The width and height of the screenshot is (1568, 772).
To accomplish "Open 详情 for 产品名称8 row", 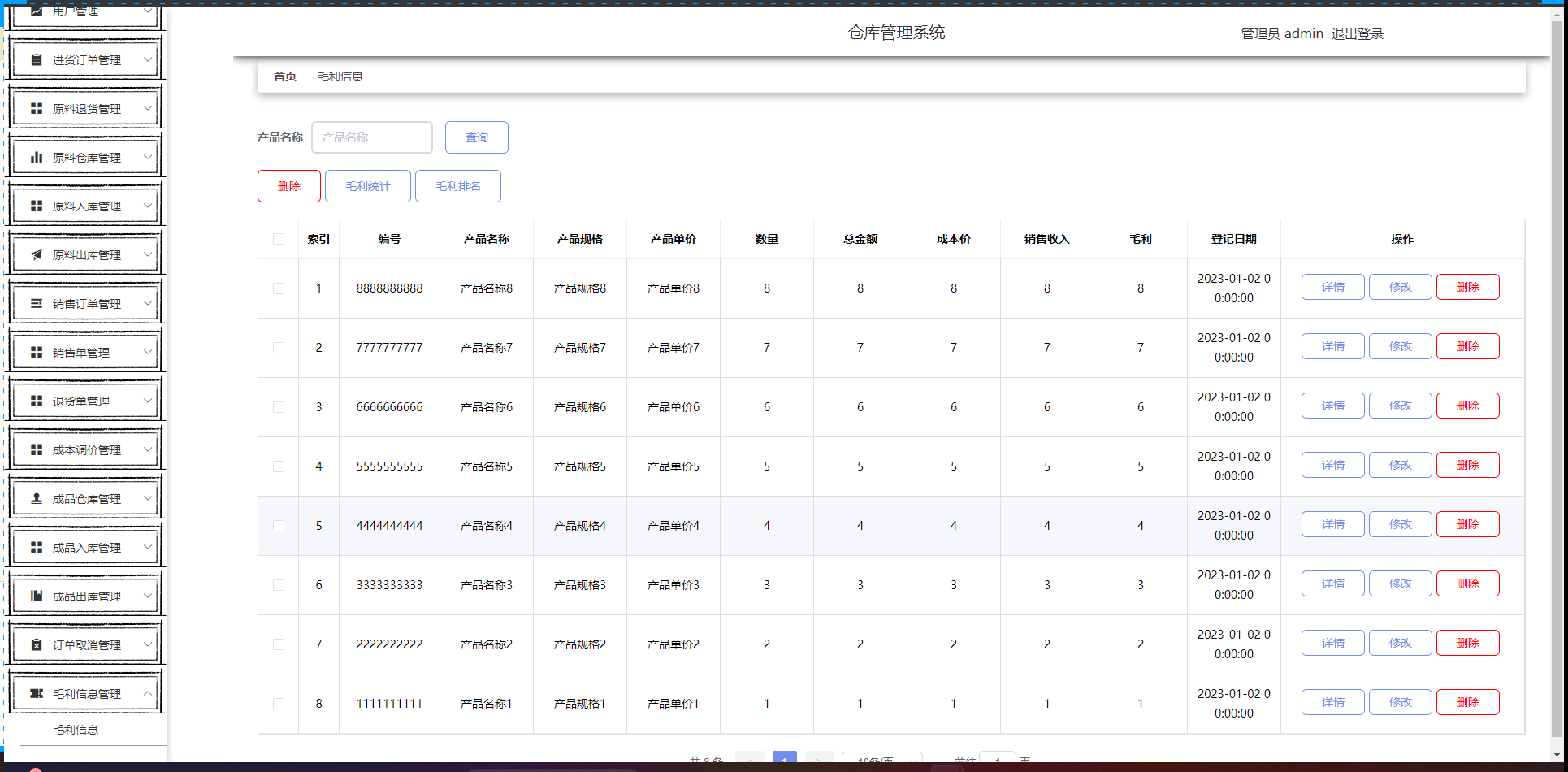I will [1333, 287].
